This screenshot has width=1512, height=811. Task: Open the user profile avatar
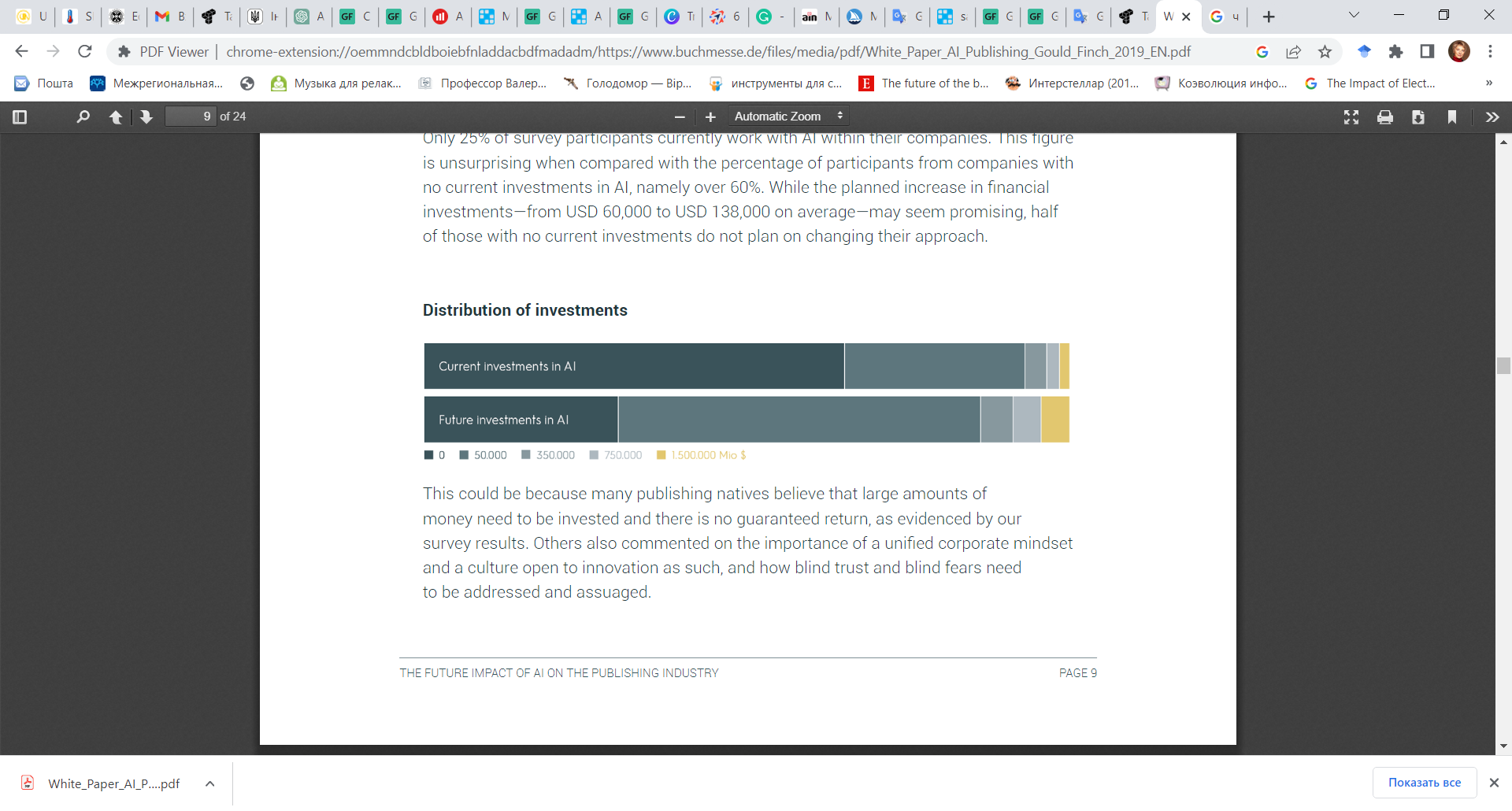(x=1459, y=51)
